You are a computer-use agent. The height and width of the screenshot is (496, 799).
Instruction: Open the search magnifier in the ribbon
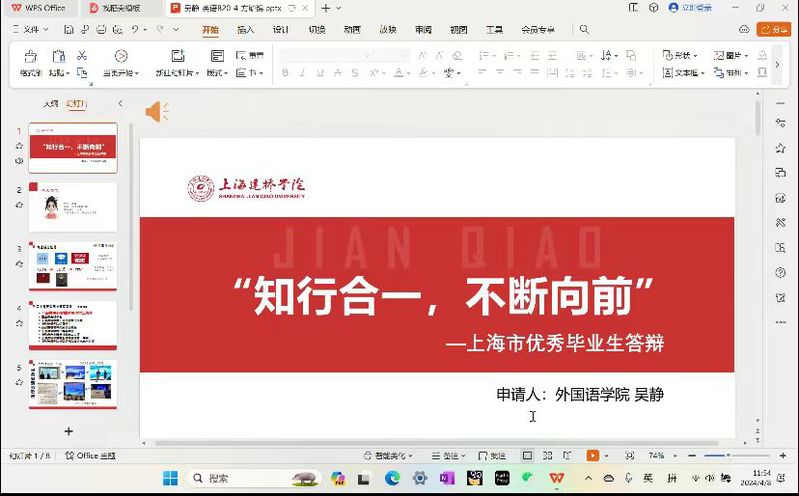click(584, 30)
